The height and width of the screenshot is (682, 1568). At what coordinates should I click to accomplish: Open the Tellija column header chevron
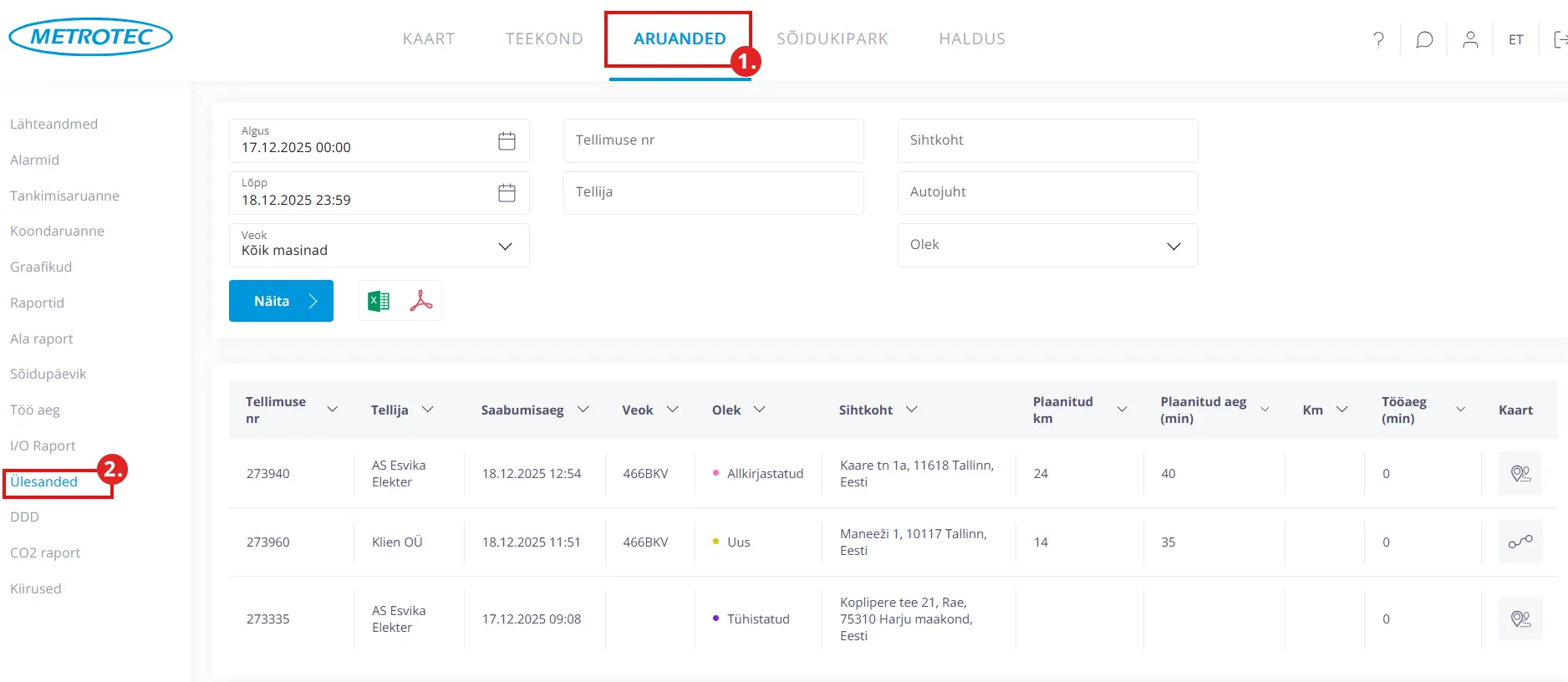tap(428, 410)
